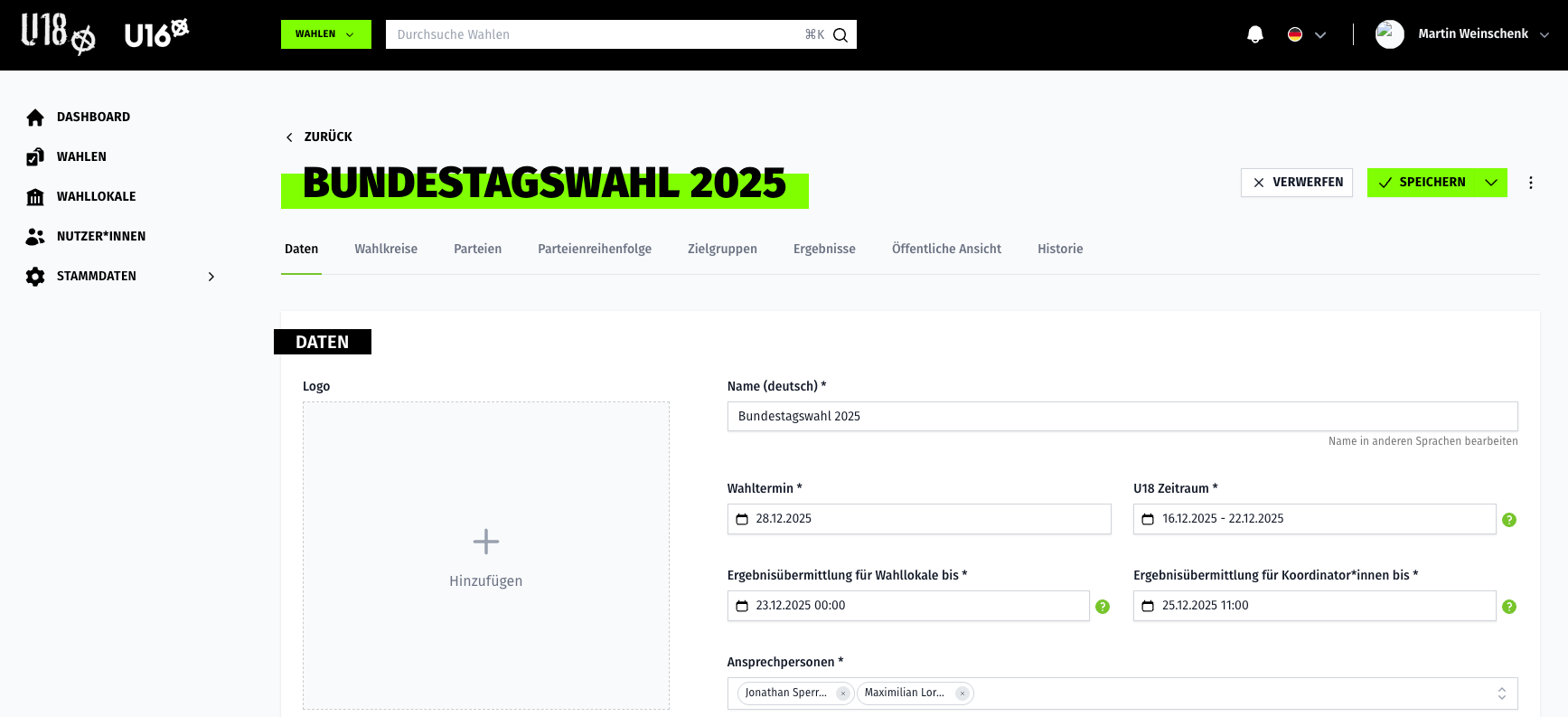Image resolution: width=1568 pixels, height=717 pixels.
Task: Click the Wahllokale building icon
Action: tap(35, 197)
